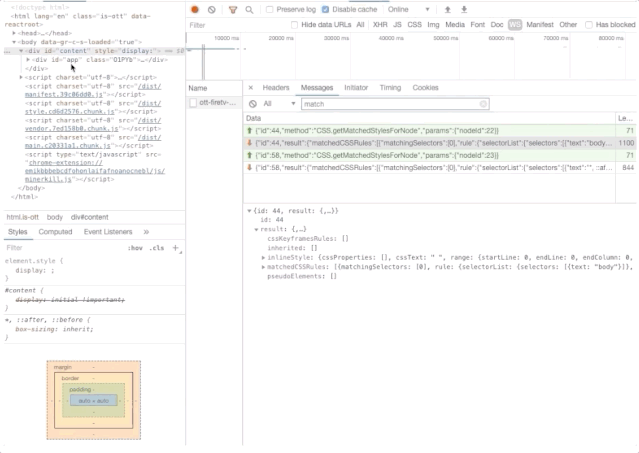Show more Styles pane tabs chevron
Screen dimensions: 639x453
coord(146,232)
